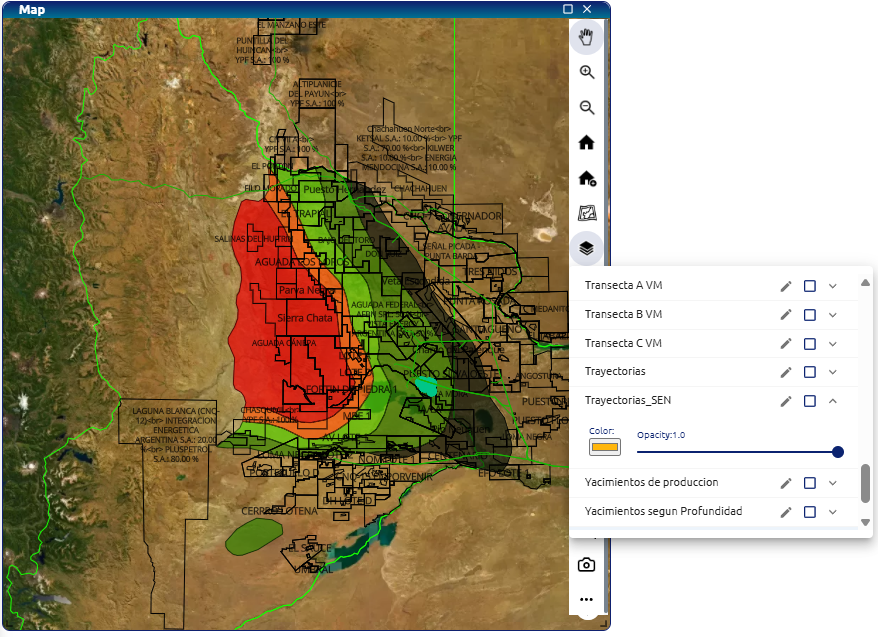
Task: Click the zoom in magnifier icon
Action: (x=587, y=72)
